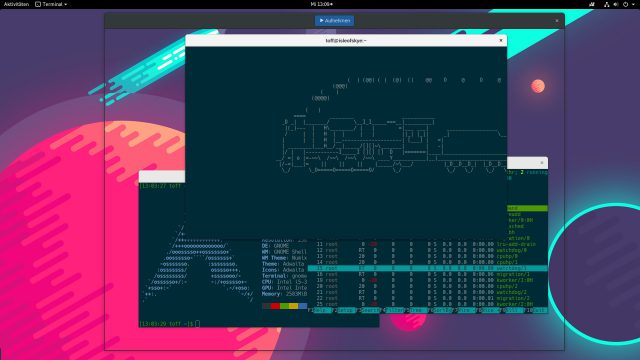Open the Terminal app menu in top bar
This screenshot has height=360, width=640.
[51, 4]
